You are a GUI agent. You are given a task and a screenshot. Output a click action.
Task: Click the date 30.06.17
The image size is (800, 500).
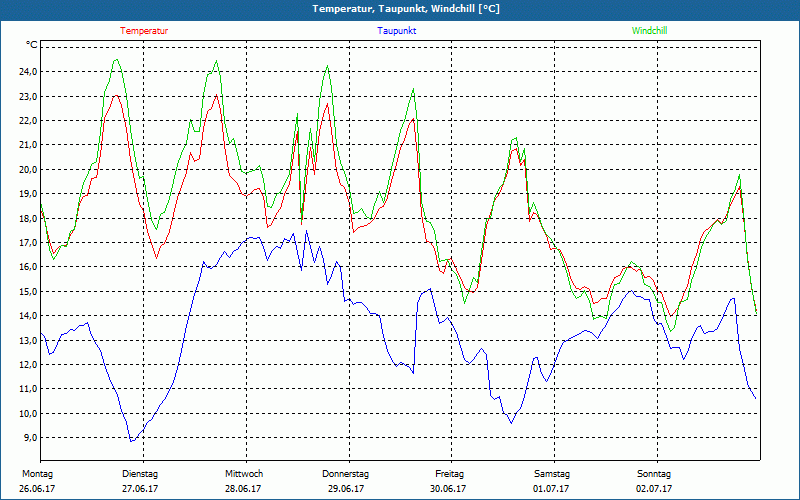pyautogui.click(x=448, y=489)
